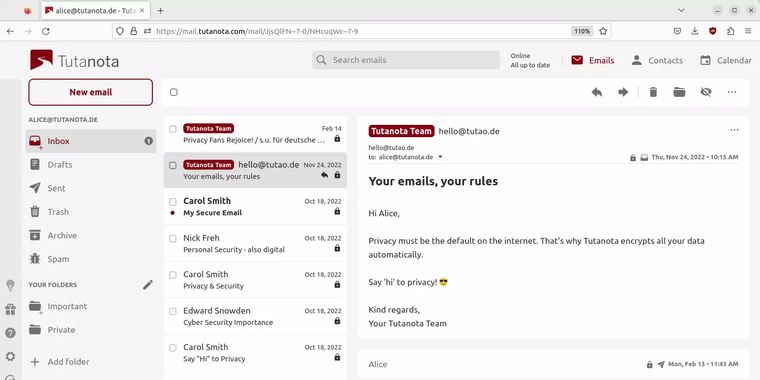Mark unread with the crossed-eye icon
Image resolution: width=760 pixels, height=380 pixels.
[706, 92]
